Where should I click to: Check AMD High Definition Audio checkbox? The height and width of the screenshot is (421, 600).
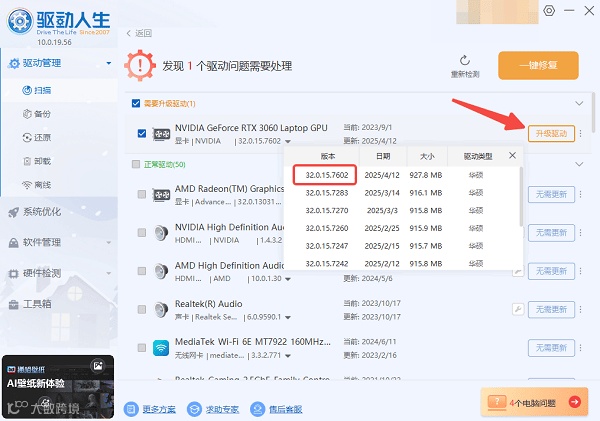click(x=142, y=271)
